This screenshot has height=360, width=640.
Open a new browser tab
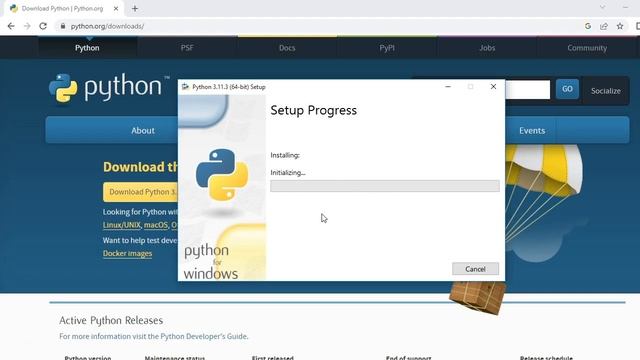click(x=135, y=8)
